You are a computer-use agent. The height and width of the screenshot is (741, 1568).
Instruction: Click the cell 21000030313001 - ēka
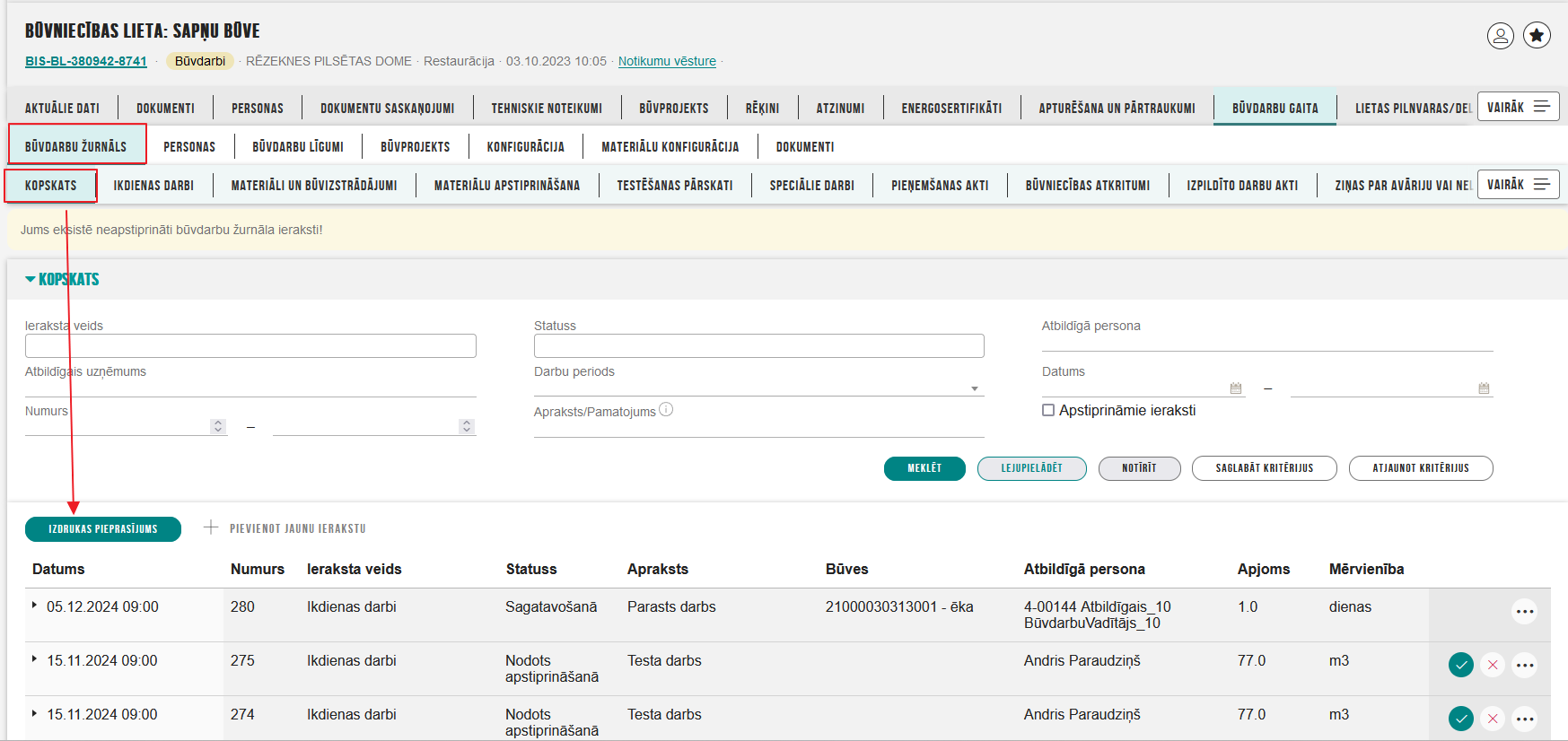899,606
